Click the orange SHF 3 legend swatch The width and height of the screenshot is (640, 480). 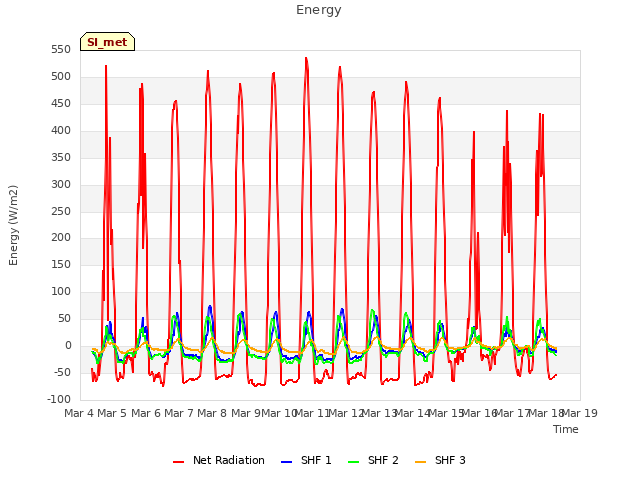point(421,462)
